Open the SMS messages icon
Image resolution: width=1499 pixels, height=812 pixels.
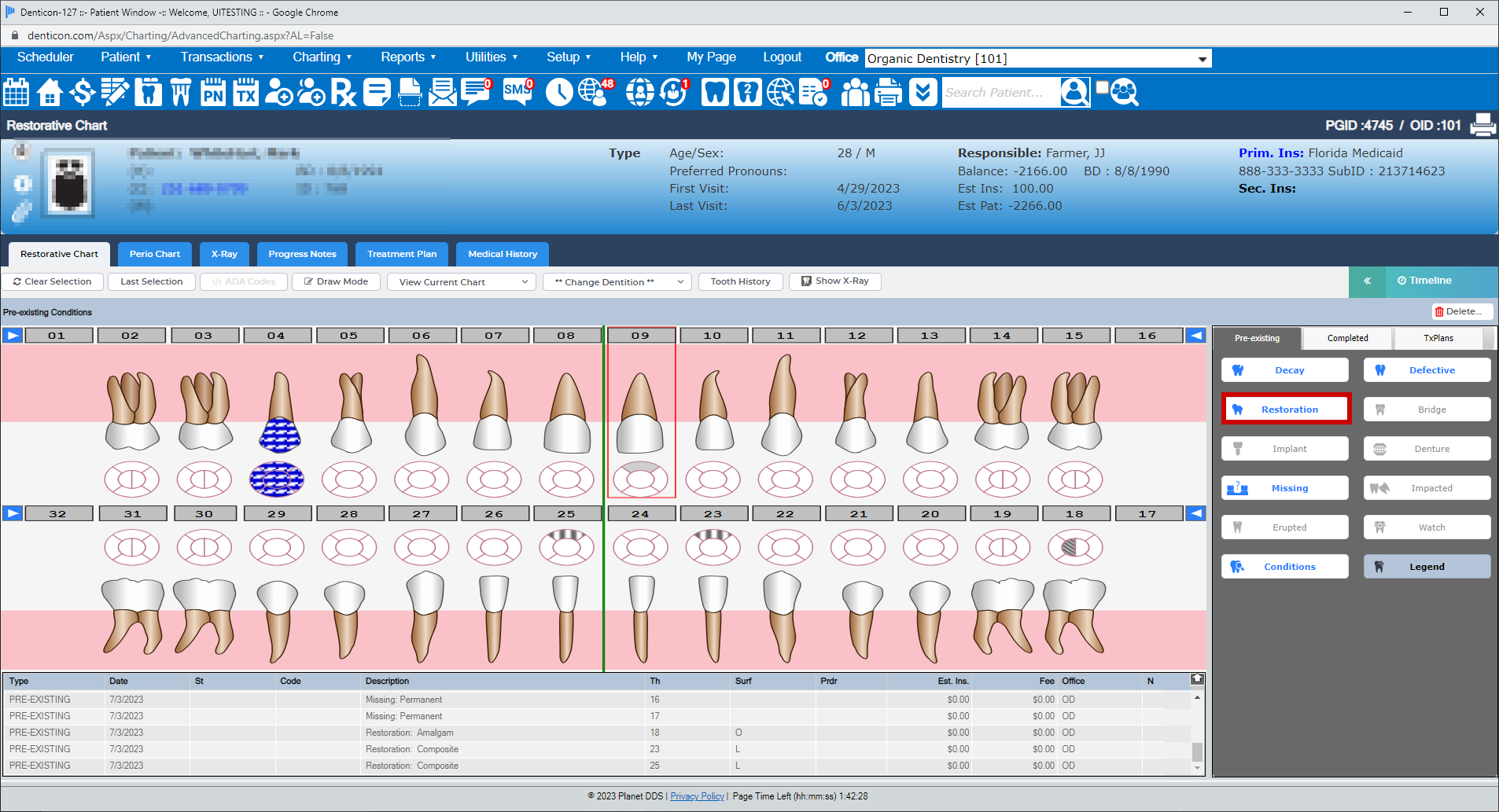click(516, 92)
